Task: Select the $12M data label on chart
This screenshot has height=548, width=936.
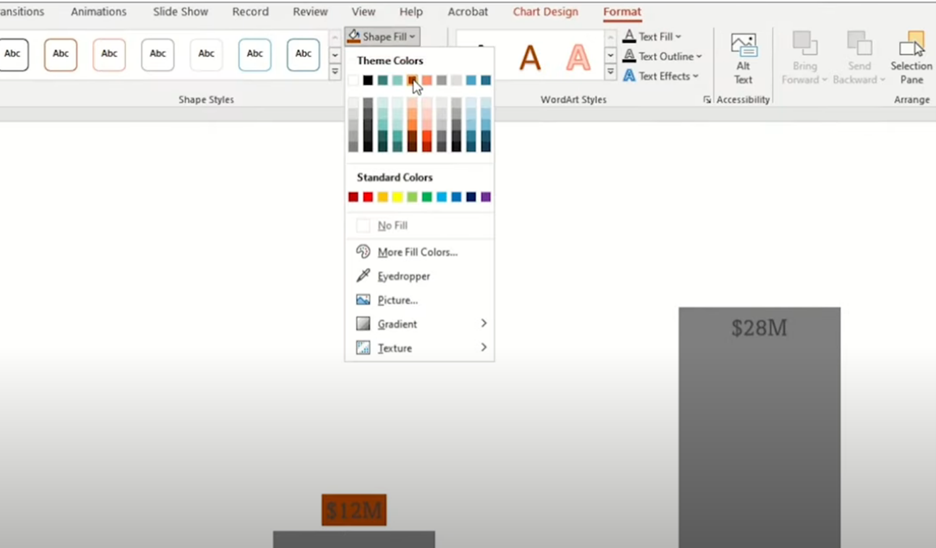Action: pyautogui.click(x=354, y=510)
